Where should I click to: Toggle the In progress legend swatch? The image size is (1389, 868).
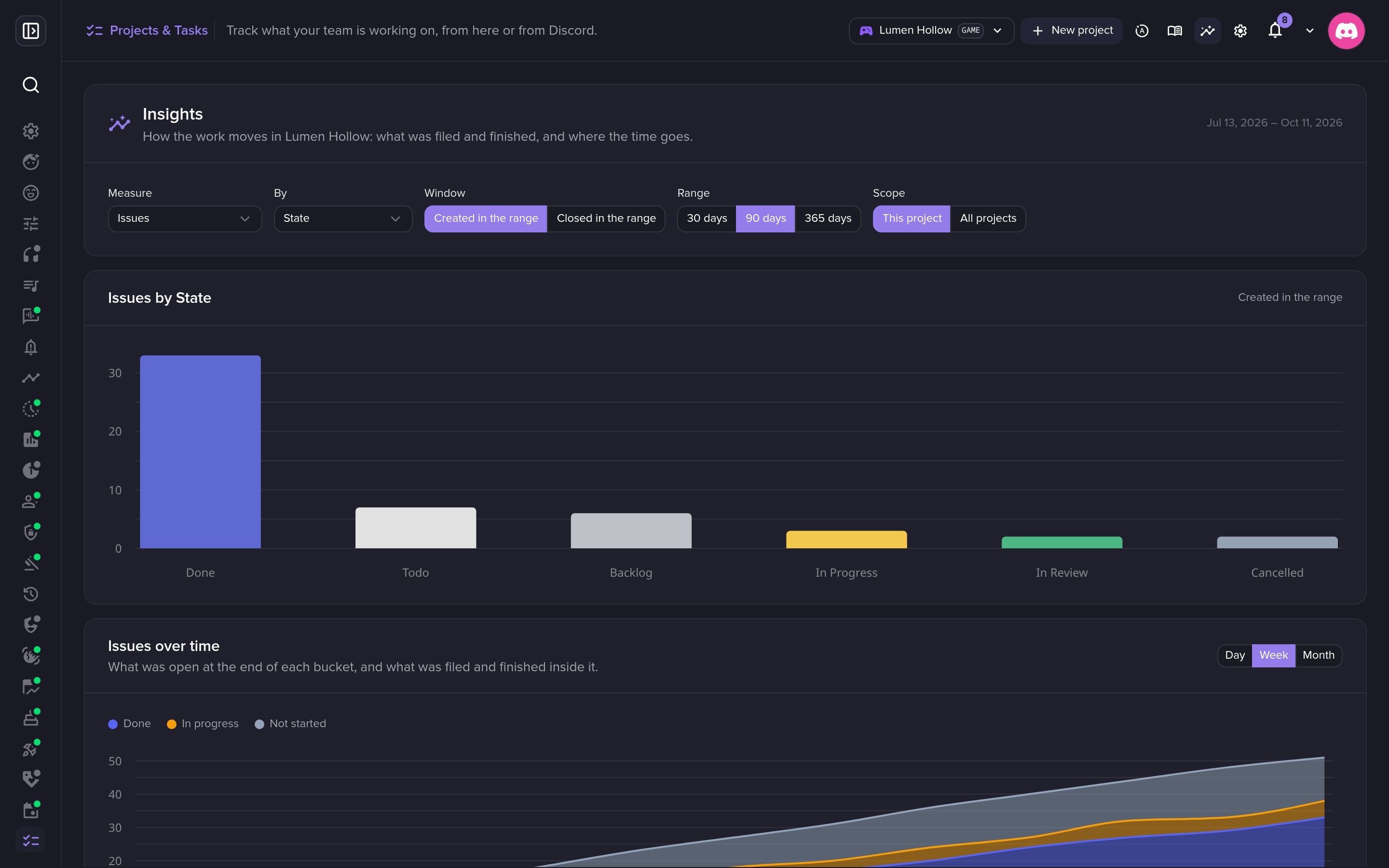point(171,724)
